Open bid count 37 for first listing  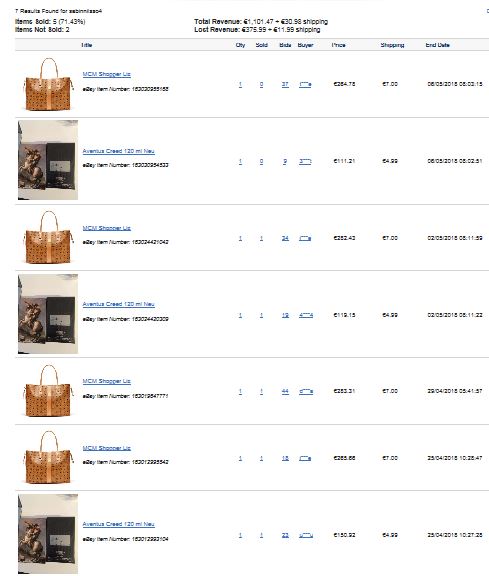pyautogui.click(x=285, y=84)
